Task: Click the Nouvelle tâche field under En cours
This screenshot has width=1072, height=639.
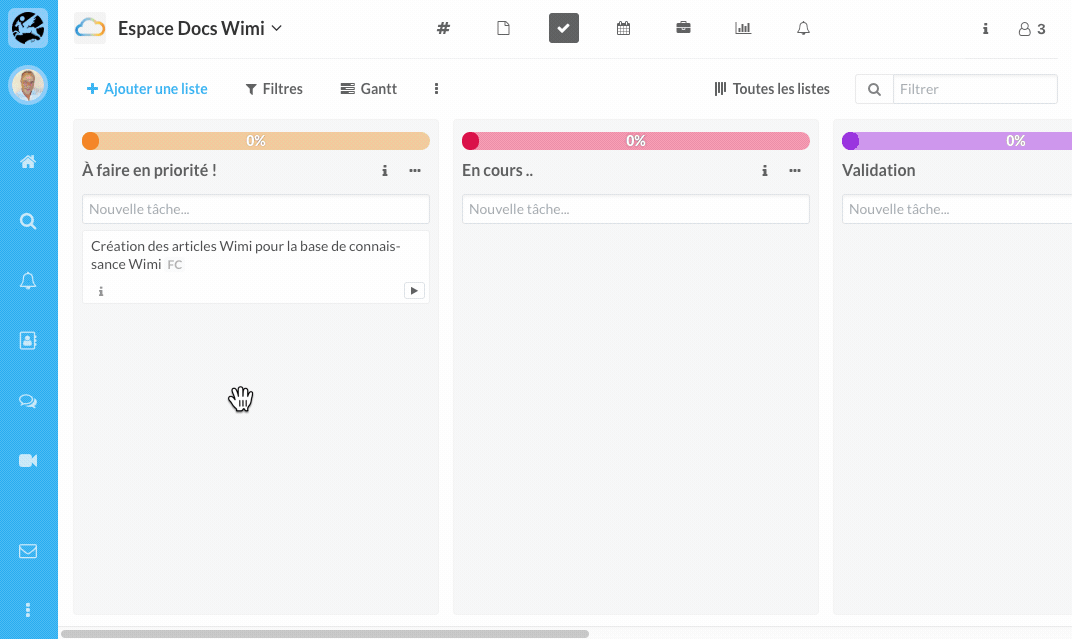Action: point(635,209)
